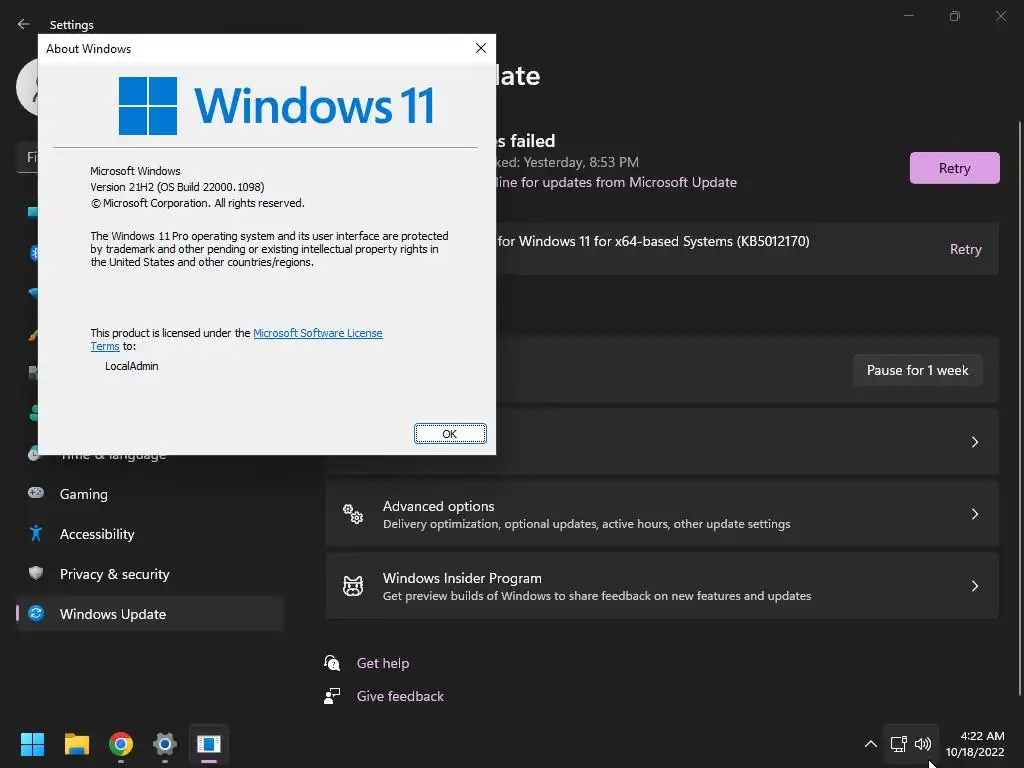Launch Google Chrome from the taskbar
Viewport: 1024px width, 768px height.
(x=121, y=744)
